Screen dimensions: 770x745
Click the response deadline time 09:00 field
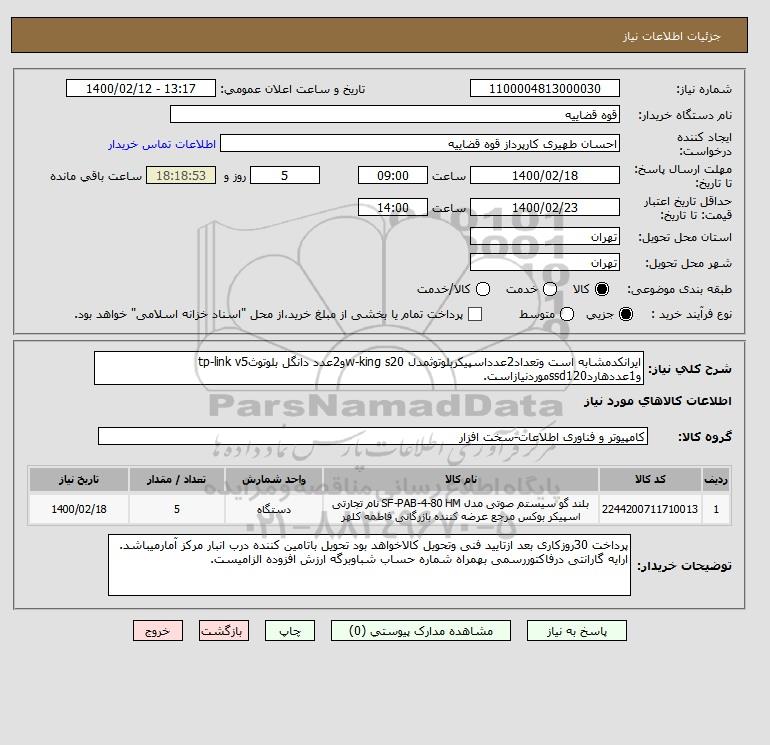pos(393,175)
